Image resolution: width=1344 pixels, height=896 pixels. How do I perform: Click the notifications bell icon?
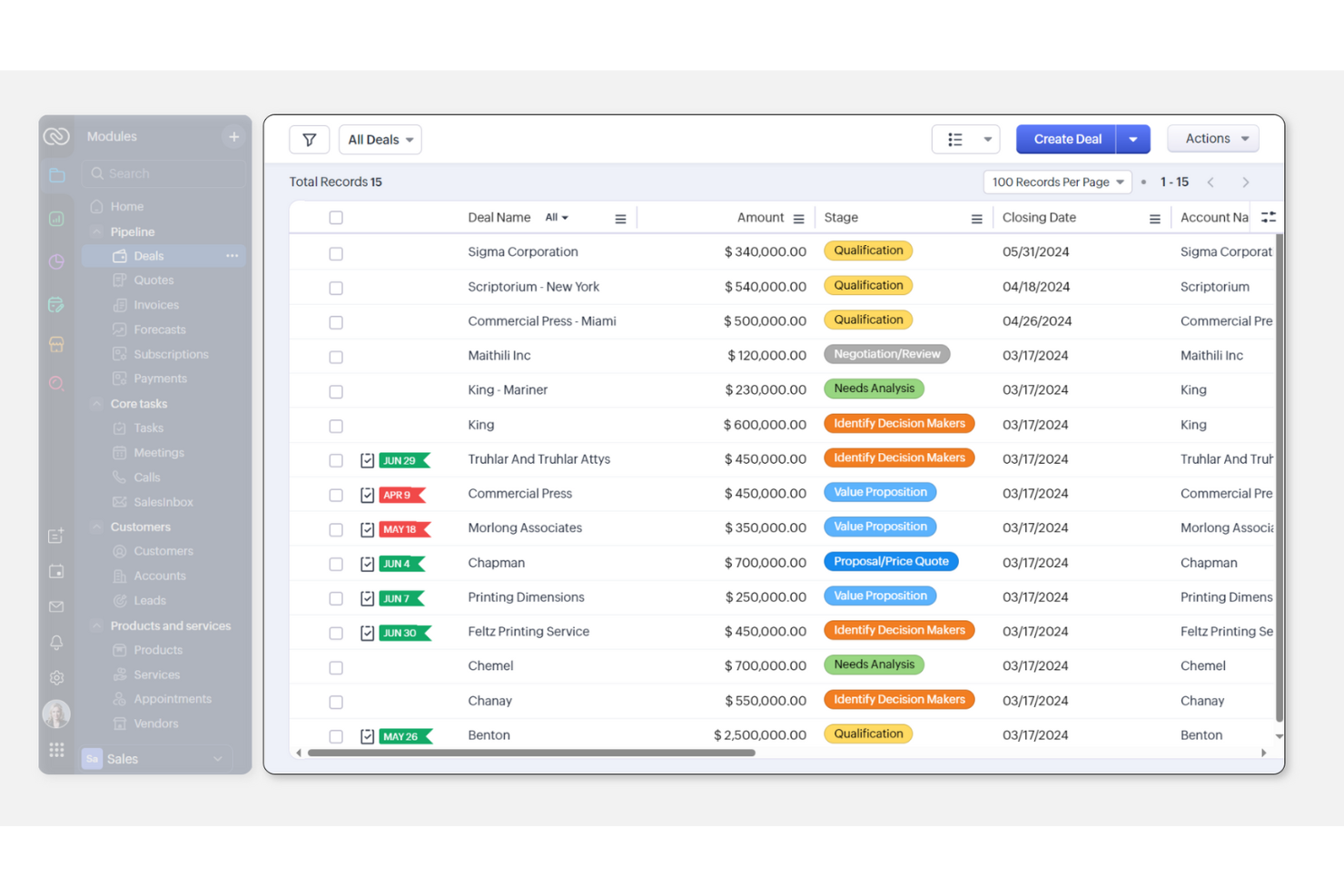pyautogui.click(x=56, y=642)
